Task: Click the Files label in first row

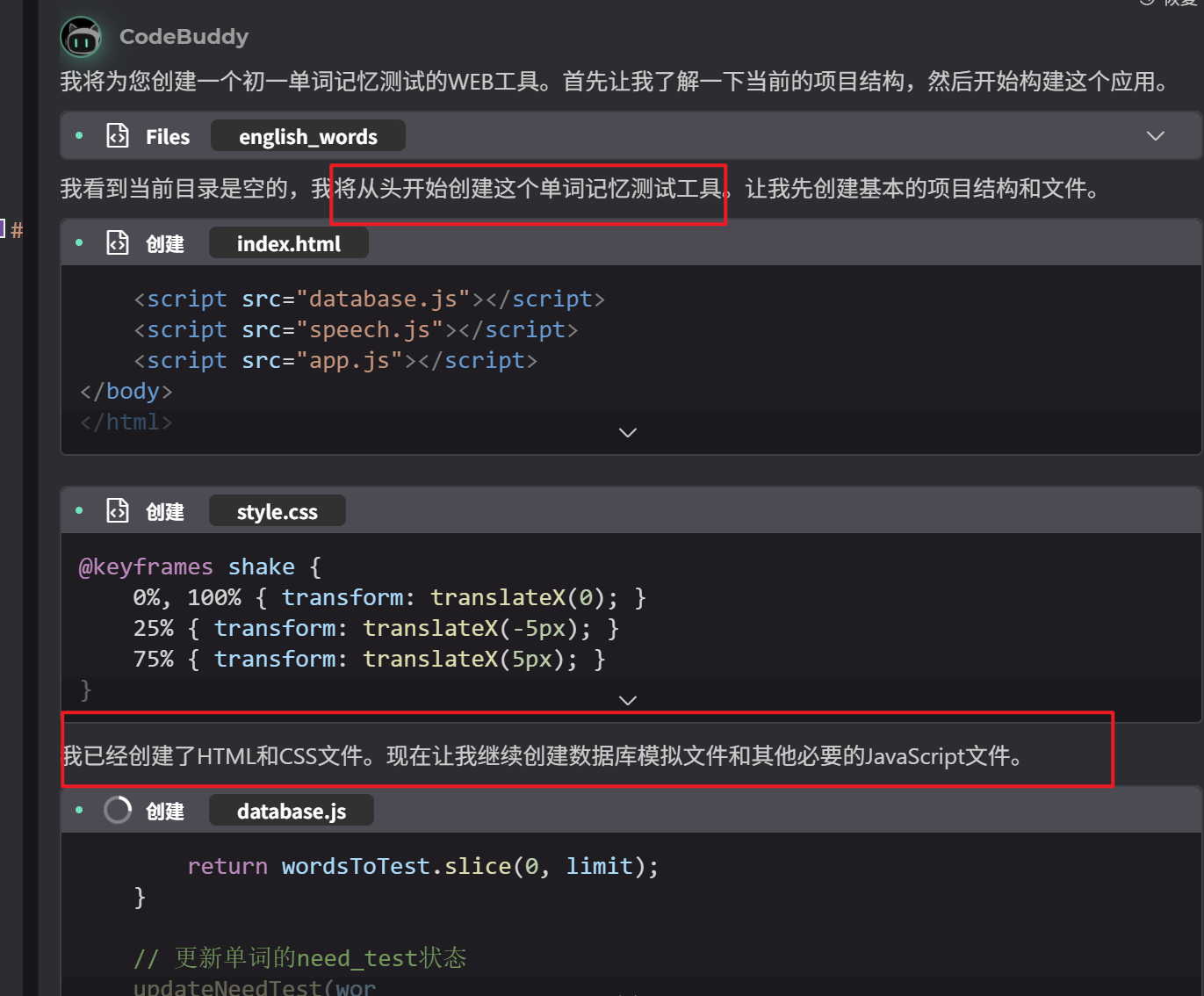Action: 168,137
